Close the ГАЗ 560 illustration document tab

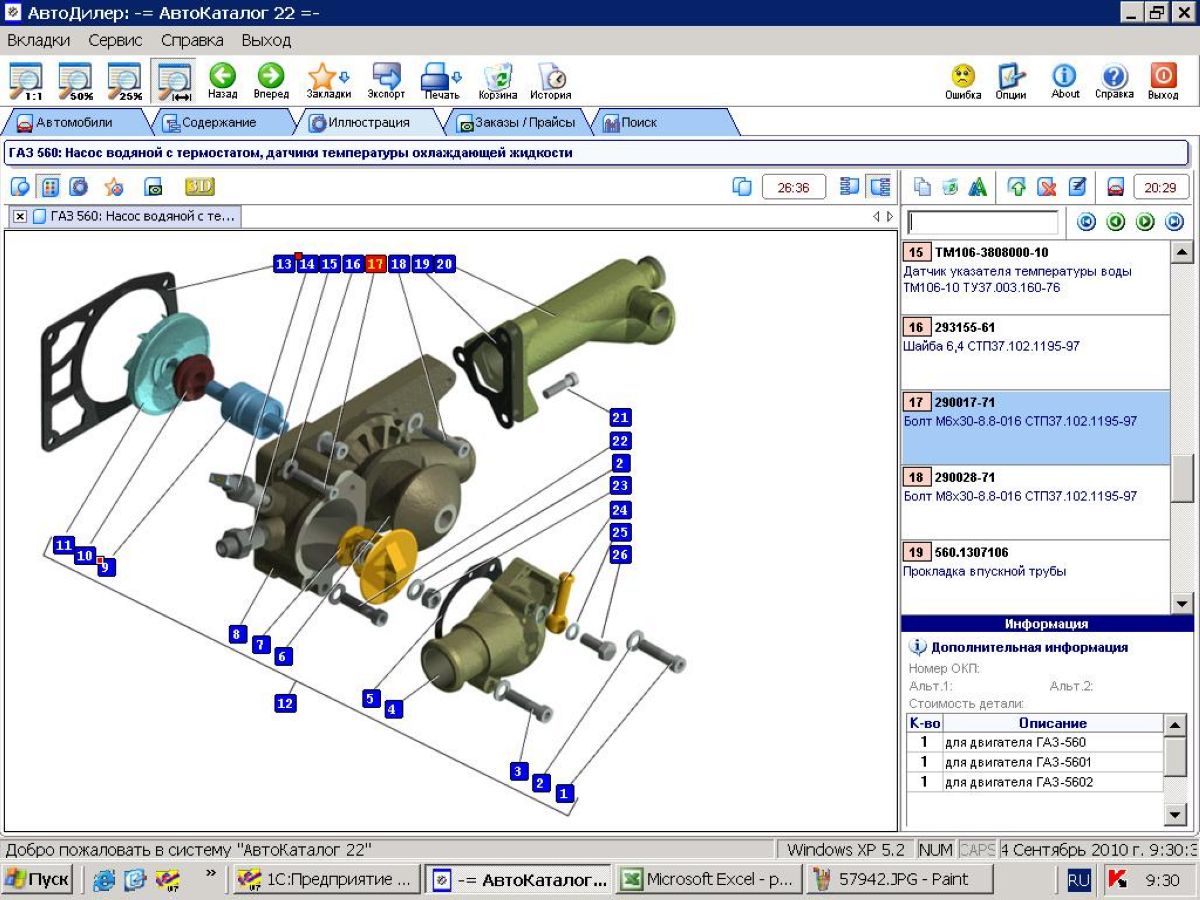[x=20, y=216]
